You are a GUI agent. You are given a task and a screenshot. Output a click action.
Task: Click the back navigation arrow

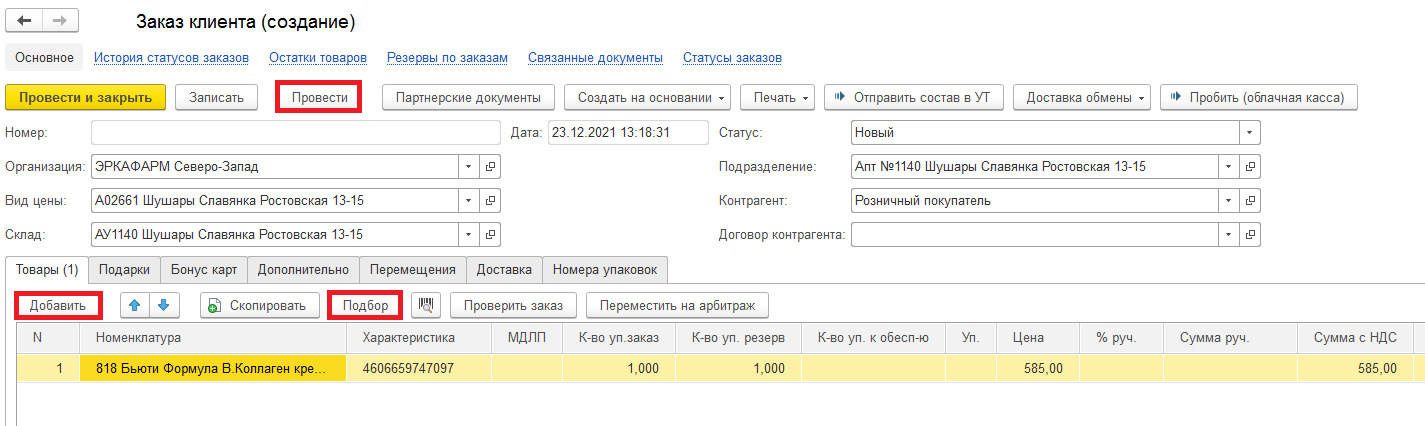(24, 21)
